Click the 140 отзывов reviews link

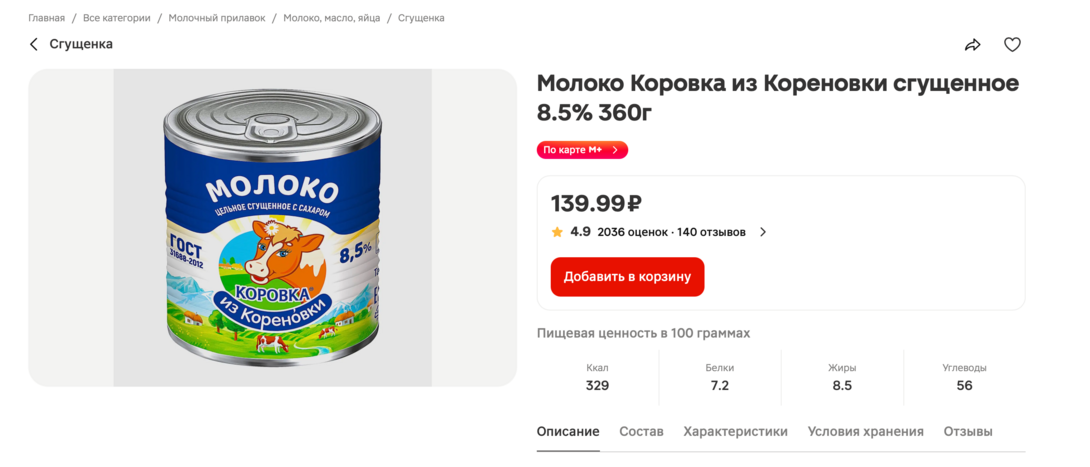[711, 232]
